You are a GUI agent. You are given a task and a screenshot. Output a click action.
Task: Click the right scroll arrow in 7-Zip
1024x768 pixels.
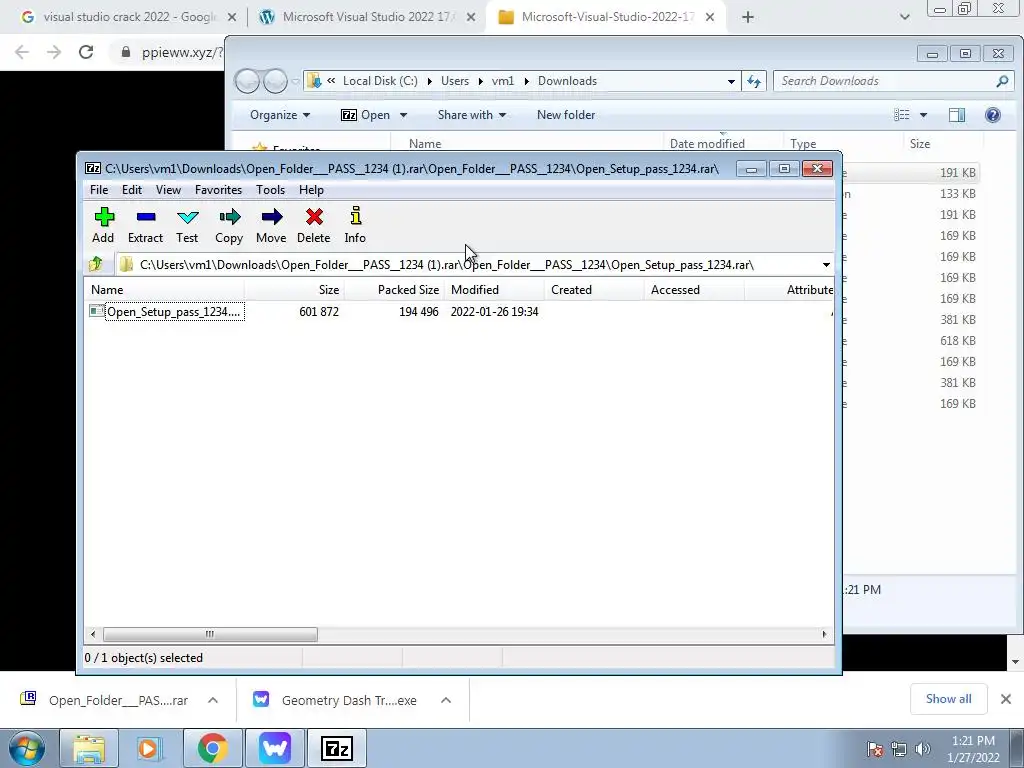[x=824, y=634]
